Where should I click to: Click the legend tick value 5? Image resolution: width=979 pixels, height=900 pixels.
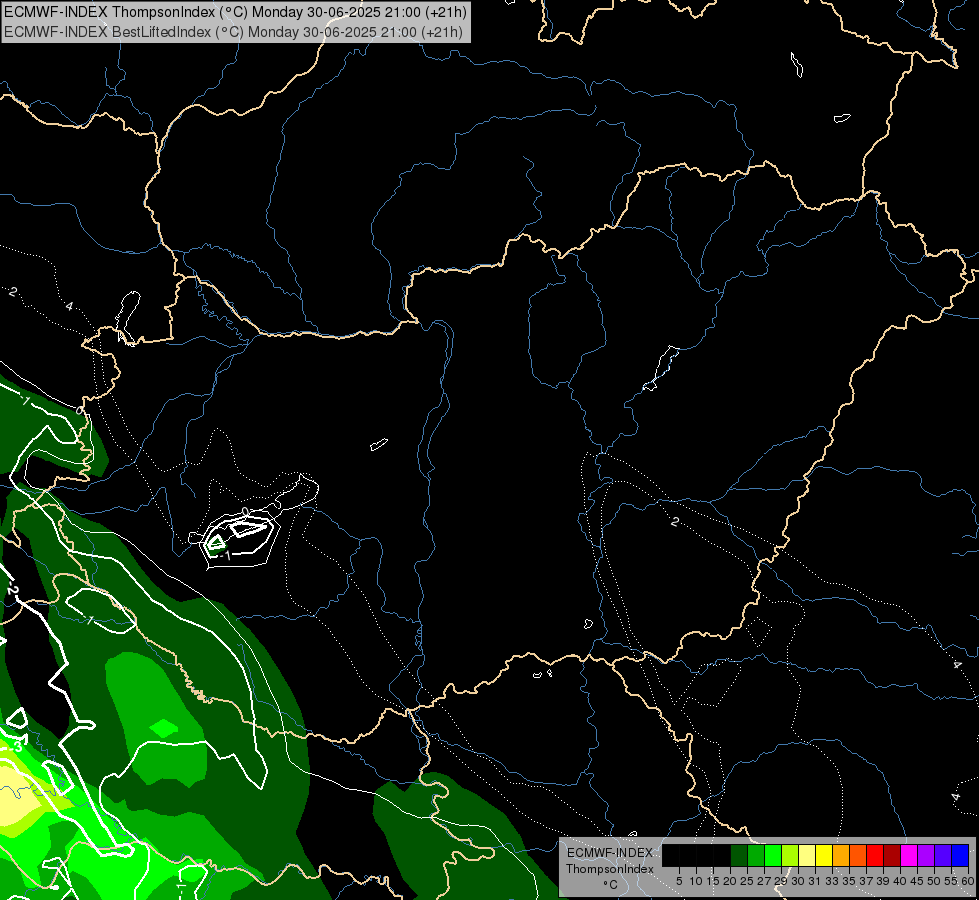coord(679,881)
